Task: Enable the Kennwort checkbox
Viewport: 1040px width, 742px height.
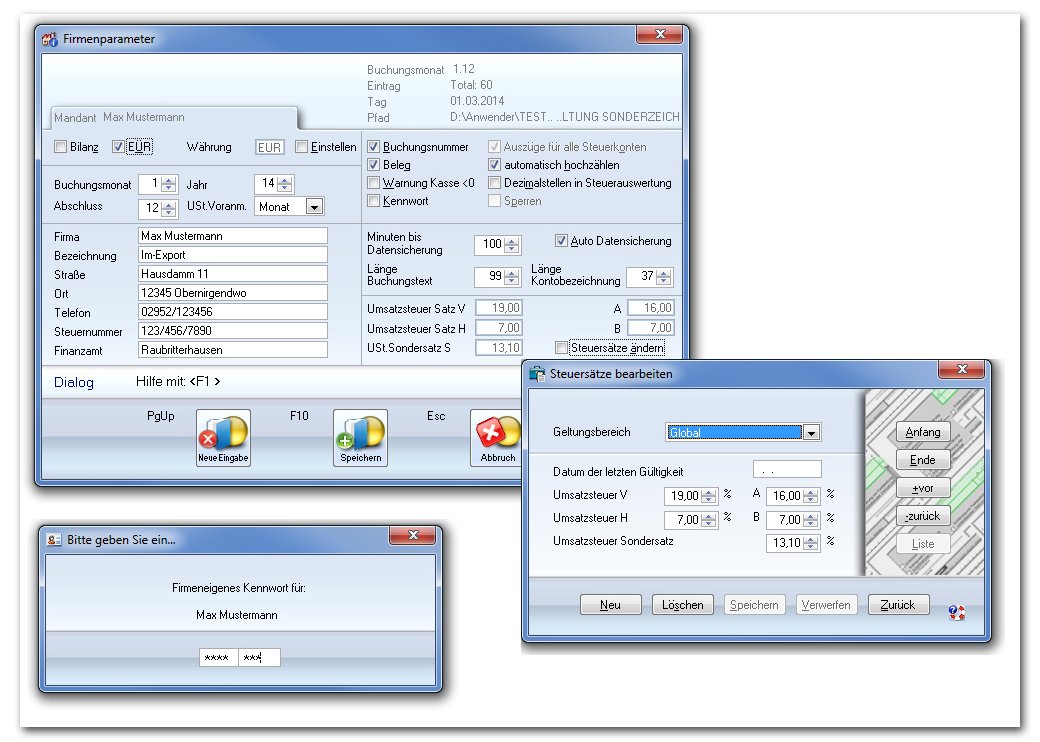Action: pyautogui.click(x=373, y=201)
